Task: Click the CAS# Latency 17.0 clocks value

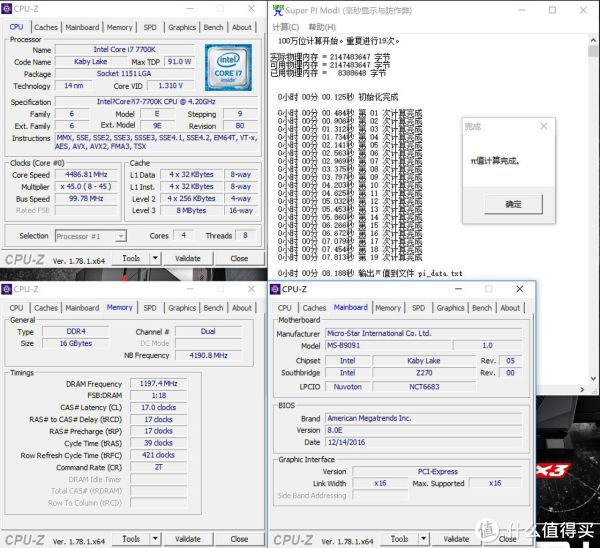Action: pyautogui.click(x=158, y=408)
